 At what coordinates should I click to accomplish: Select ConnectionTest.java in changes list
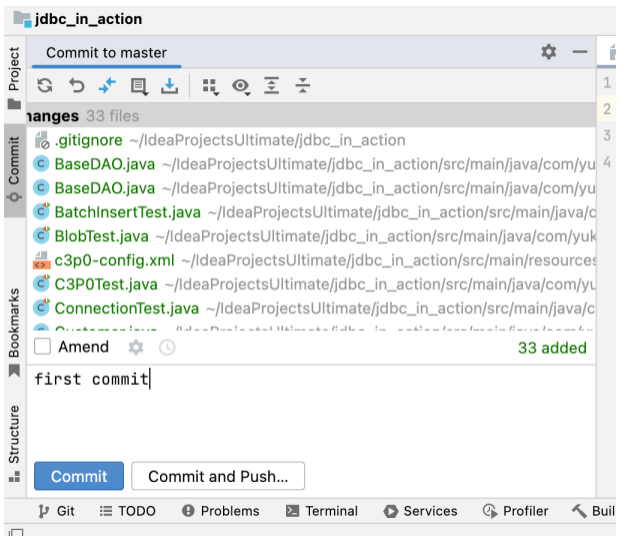311,308
